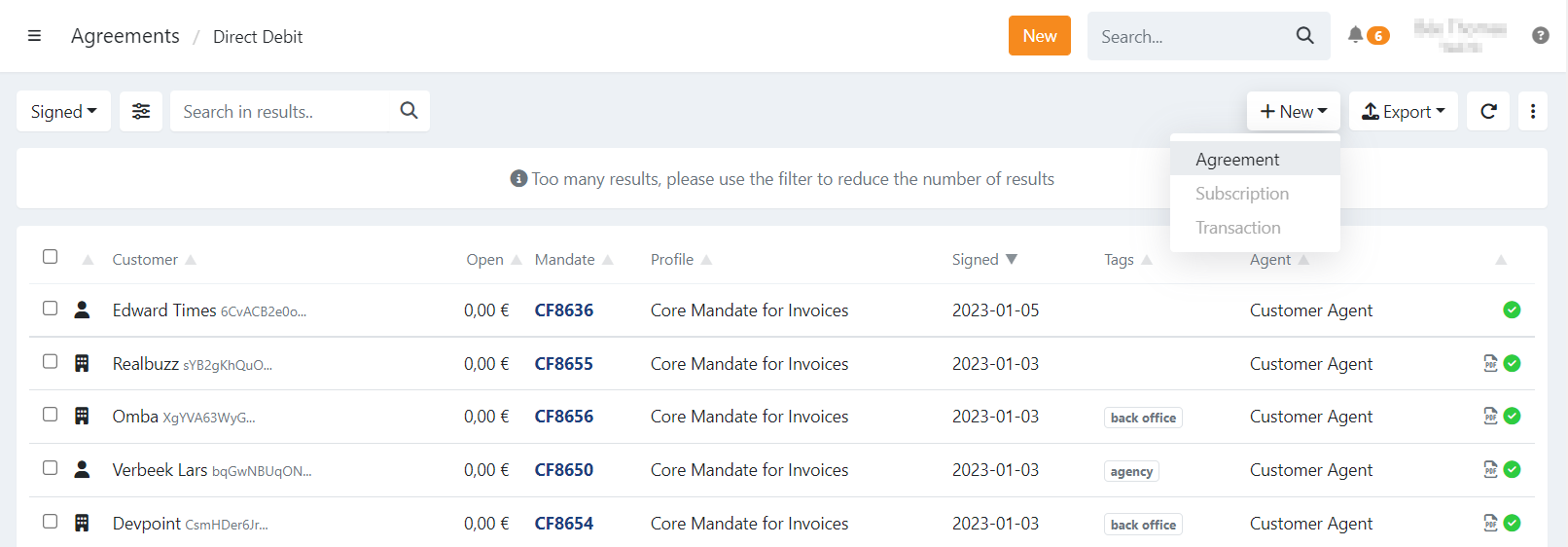
Task: Click the green status check for Edward Times
Action: (1512, 310)
